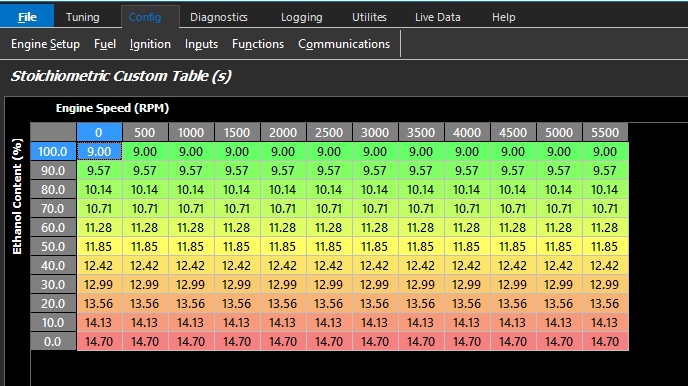Viewport: 688px width, 386px height.
Task: Open the Utilites tab
Action: 369,17
